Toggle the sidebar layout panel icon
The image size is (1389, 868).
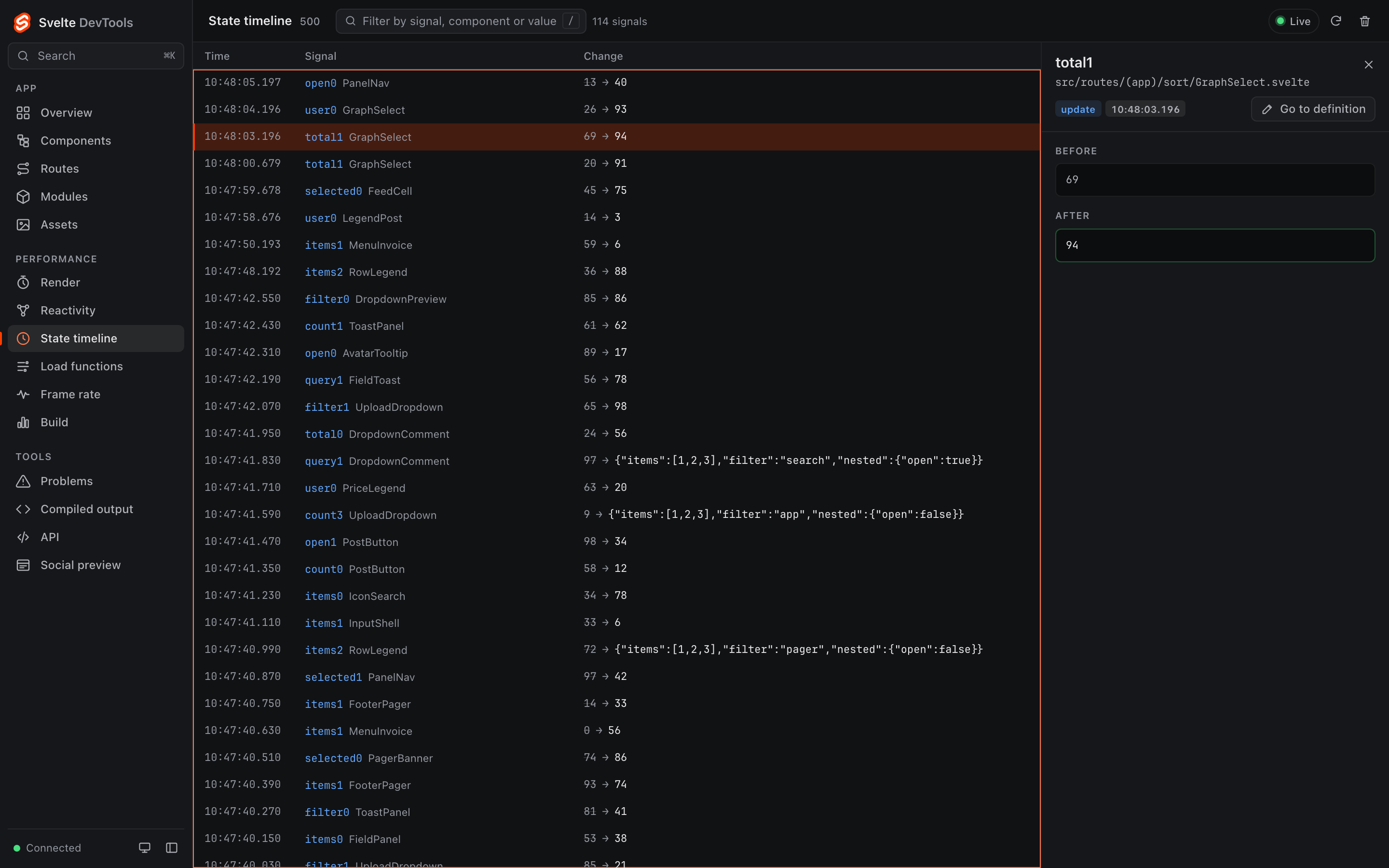(172, 848)
